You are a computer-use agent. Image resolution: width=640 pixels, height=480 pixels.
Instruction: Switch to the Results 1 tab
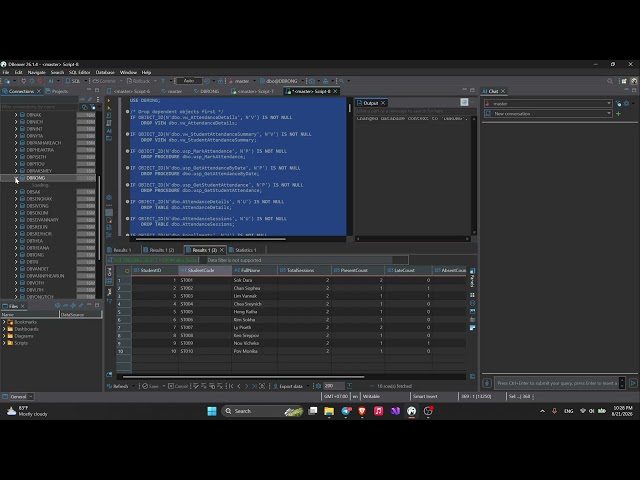click(119, 250)
